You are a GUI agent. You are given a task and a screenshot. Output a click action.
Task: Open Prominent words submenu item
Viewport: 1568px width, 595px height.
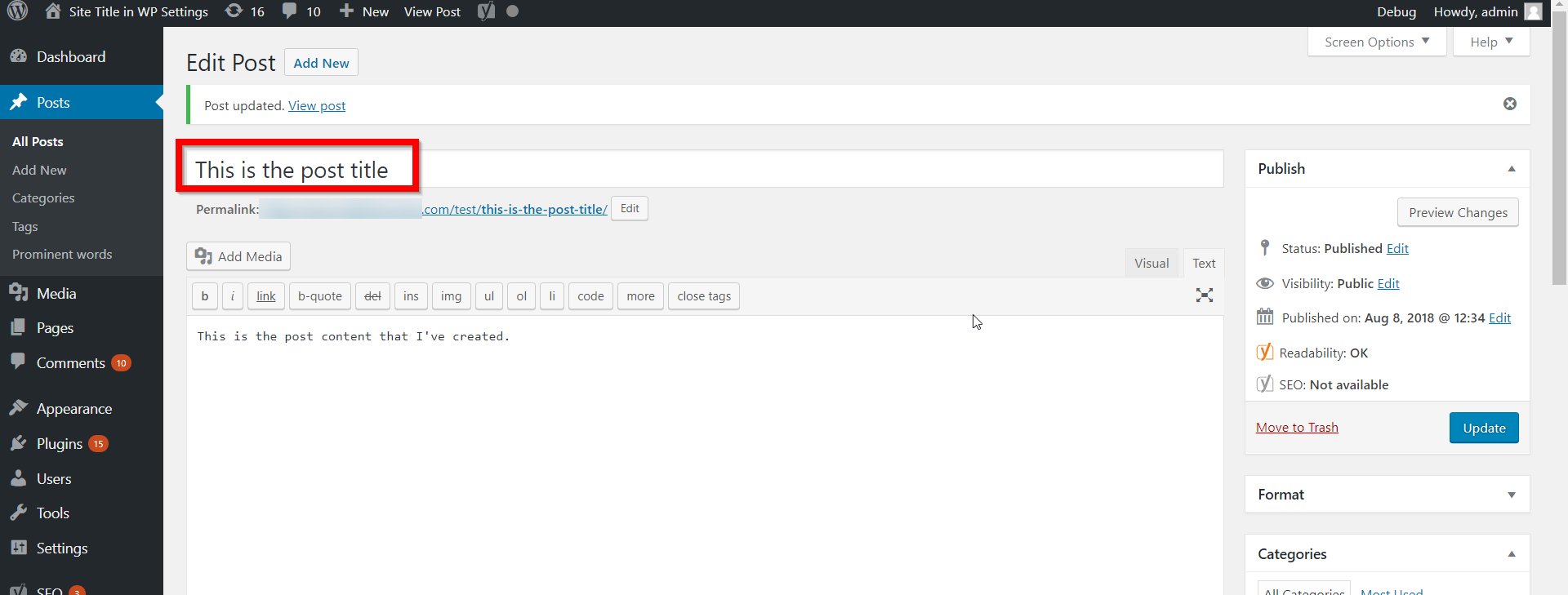pyautogui.click(x=62, y=254)
